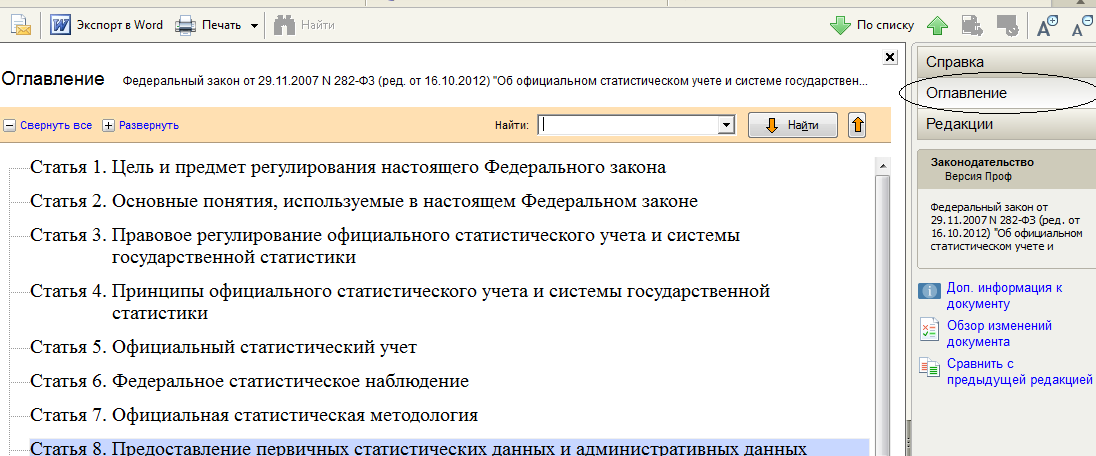Click the contents list scrollbar up arrow
The width and height of the screenshot is (1096, 456).
click(882, 166)
